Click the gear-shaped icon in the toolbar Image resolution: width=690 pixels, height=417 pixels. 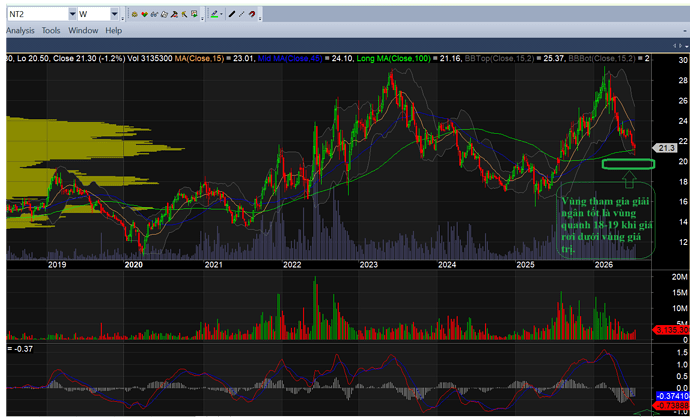[x=135, y=14]
